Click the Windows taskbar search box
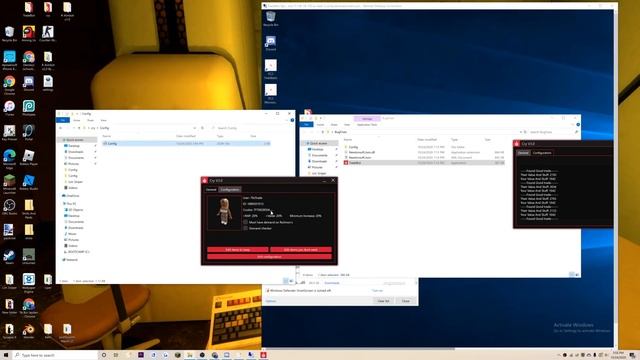The width and height of the screenshot is (640, 360). click(x=55, y=355)
